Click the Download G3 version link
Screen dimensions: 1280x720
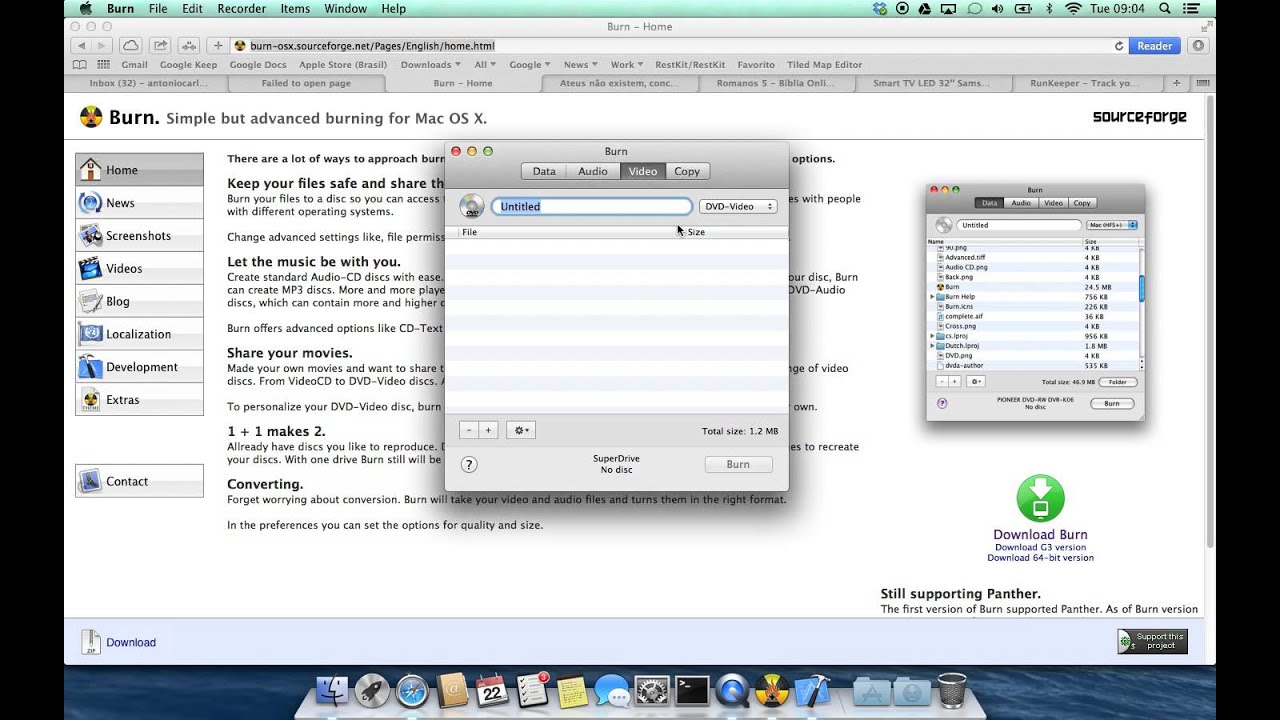(1040, 547)
